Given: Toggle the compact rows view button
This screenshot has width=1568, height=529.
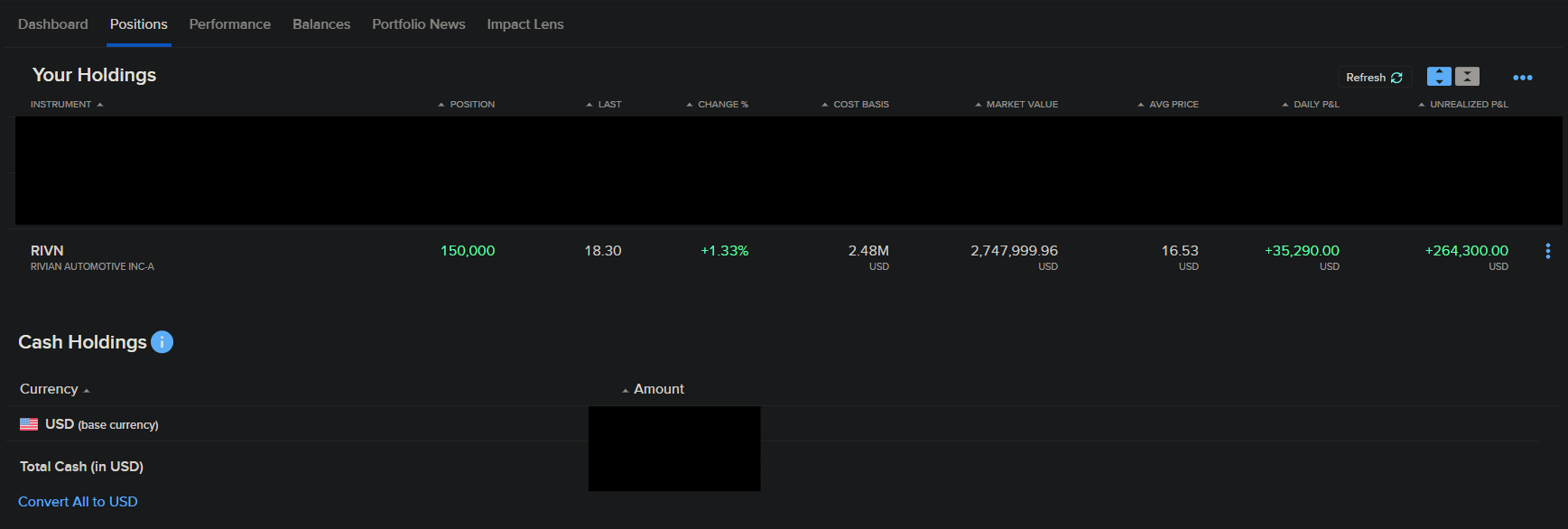Looking at the screenshot, I should pos(1468,77).
